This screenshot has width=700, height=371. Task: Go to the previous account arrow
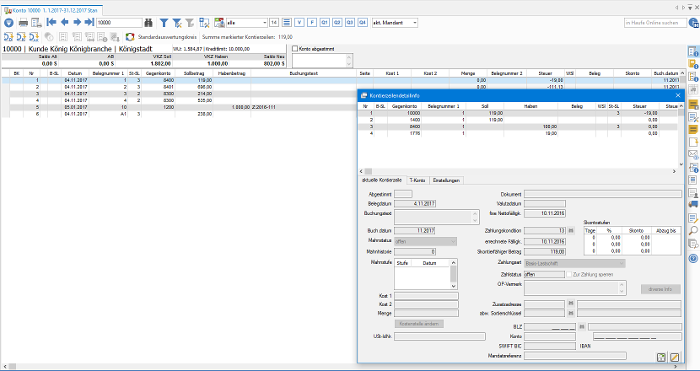pos(64,22)
